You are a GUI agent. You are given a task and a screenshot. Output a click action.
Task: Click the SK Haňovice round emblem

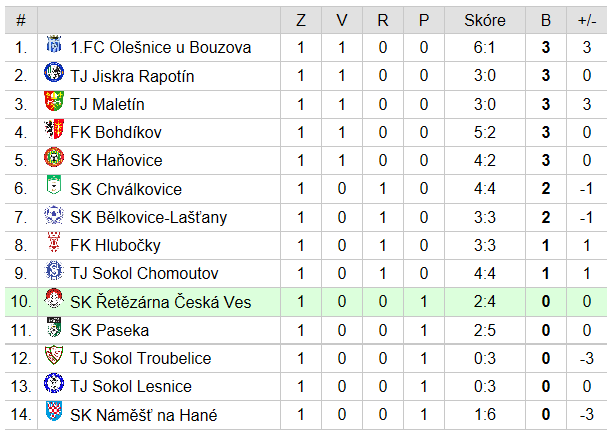(54, 157)
